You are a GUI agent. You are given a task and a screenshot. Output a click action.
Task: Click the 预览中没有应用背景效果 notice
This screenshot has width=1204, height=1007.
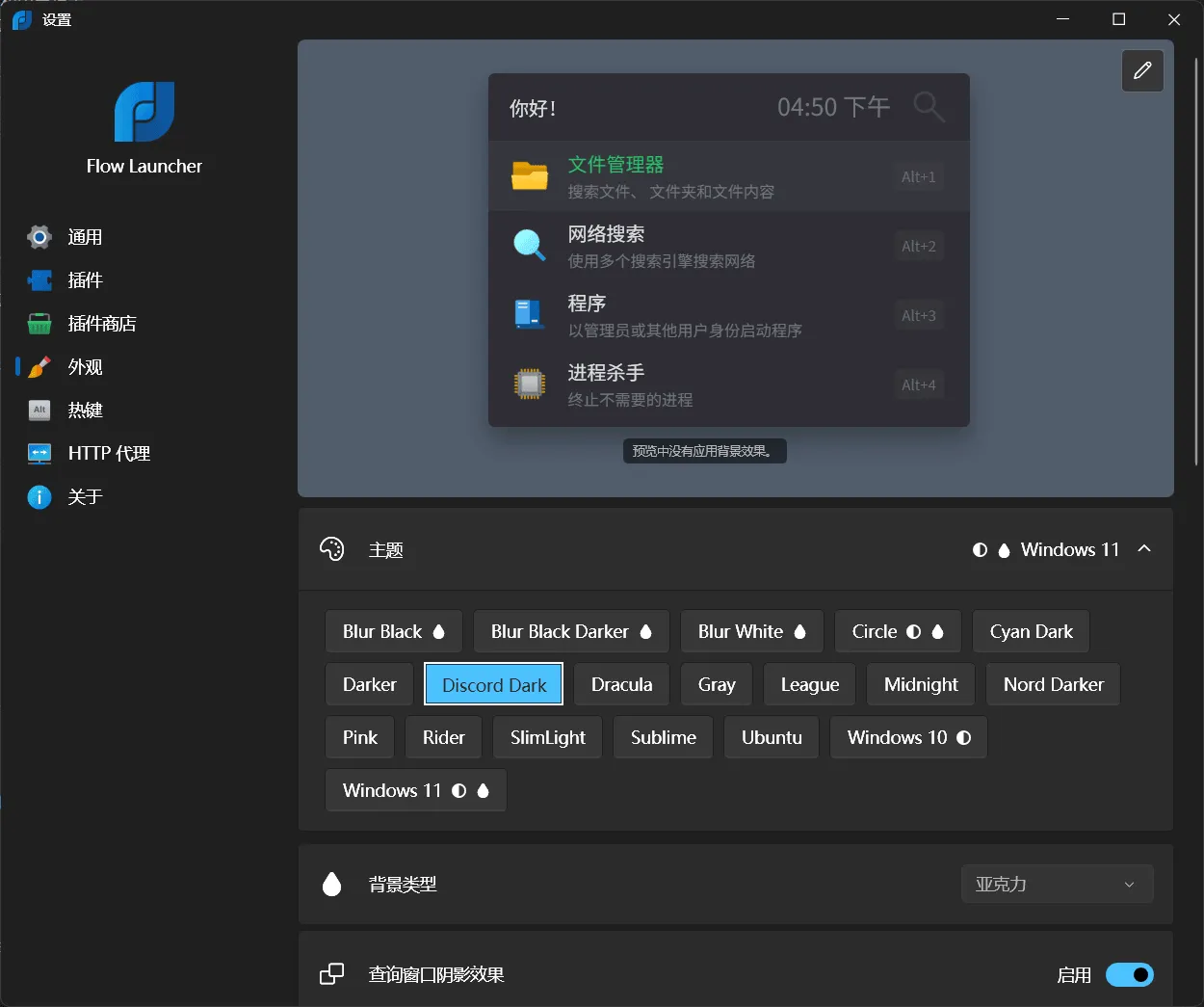705,451
